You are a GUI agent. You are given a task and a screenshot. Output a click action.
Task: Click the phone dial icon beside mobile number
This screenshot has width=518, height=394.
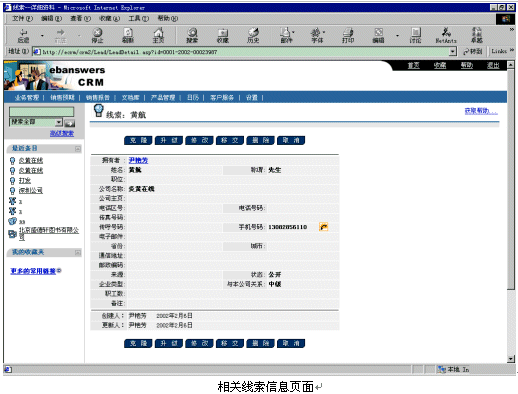(x=323, y=227)
